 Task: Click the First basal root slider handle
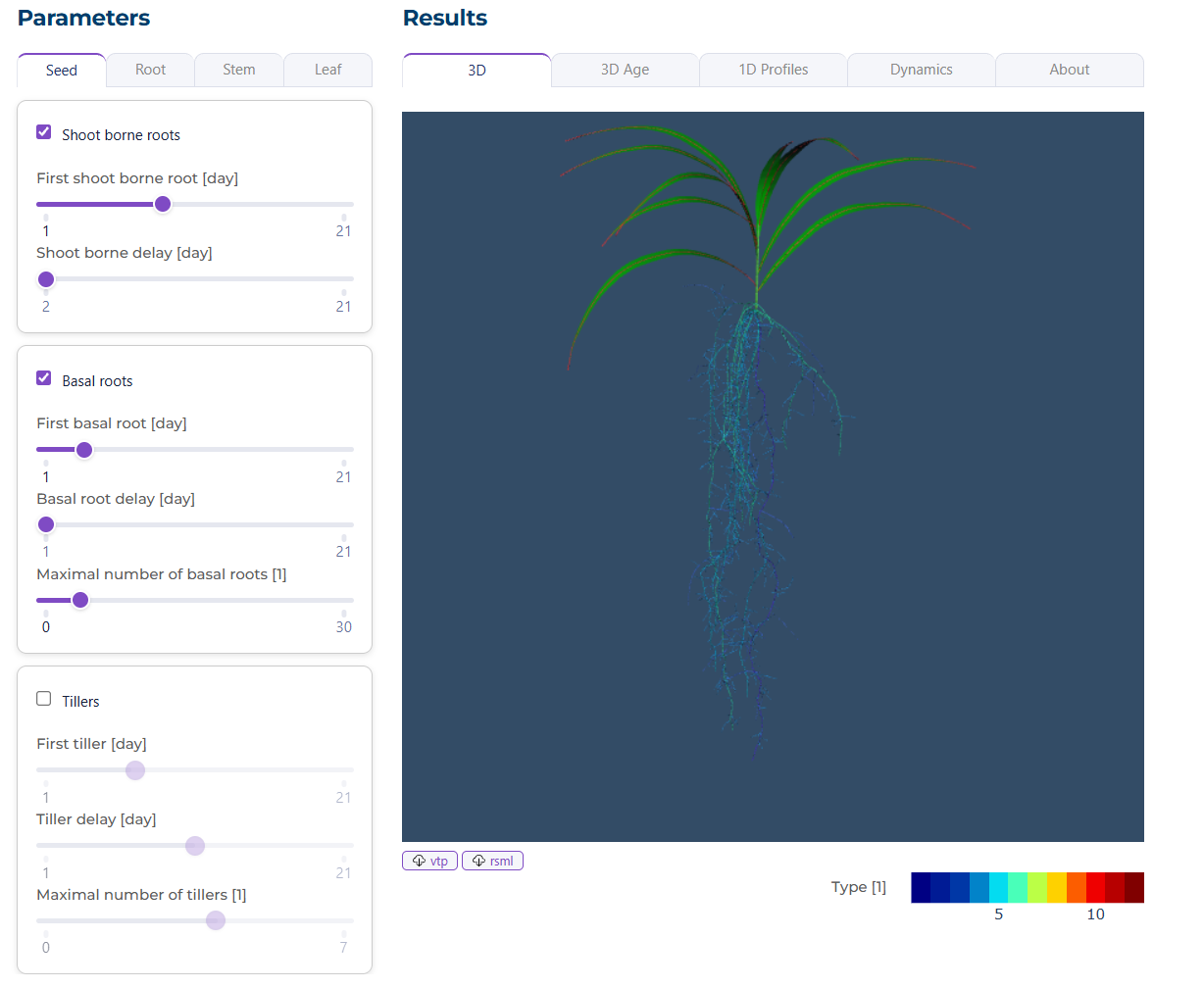click(84, 450)
